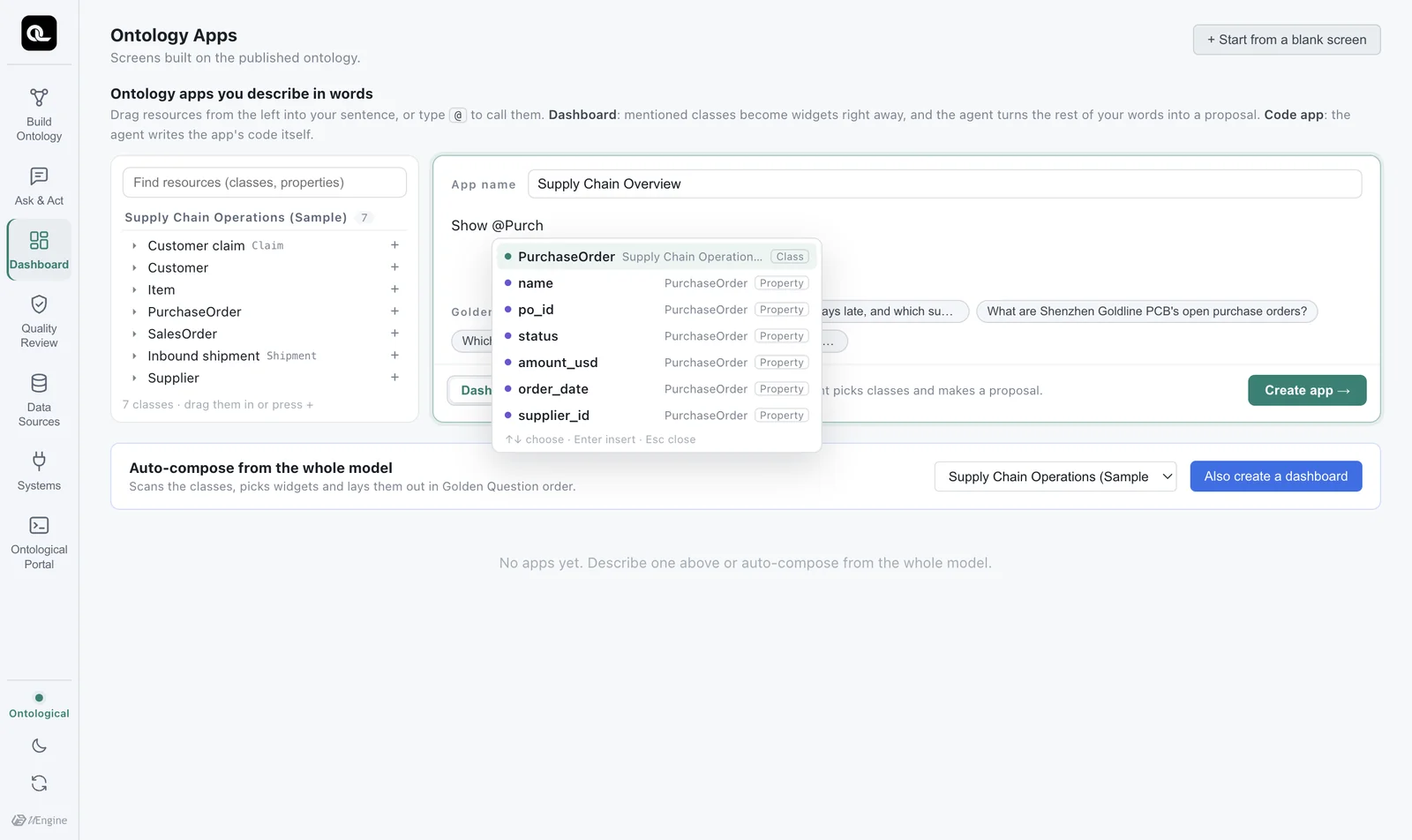Click the refresh sync icon
This screenshot has width=1412, height=840.
[39, 784]
